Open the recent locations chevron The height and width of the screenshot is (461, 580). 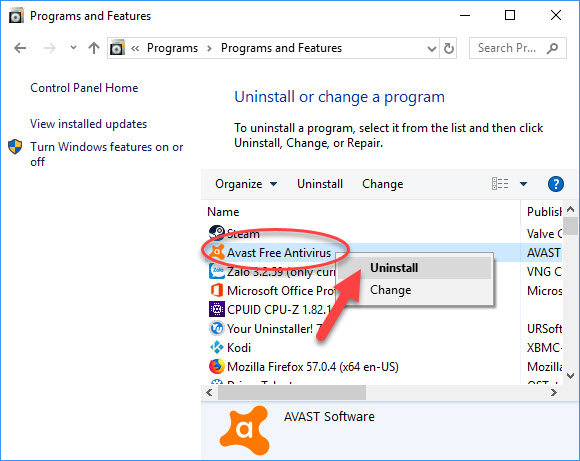[x=73, y=48]
